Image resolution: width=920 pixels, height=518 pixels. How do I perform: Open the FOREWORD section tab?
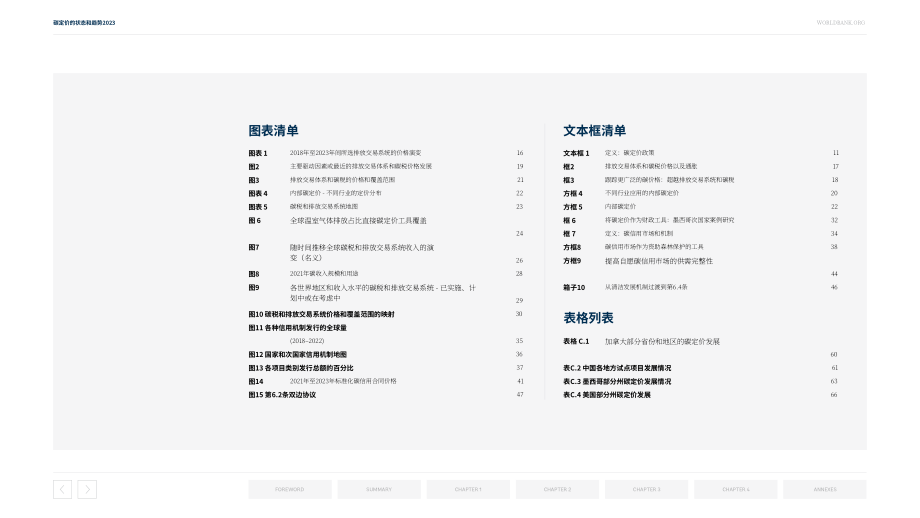pyautogui.click(x=290, y=489)
